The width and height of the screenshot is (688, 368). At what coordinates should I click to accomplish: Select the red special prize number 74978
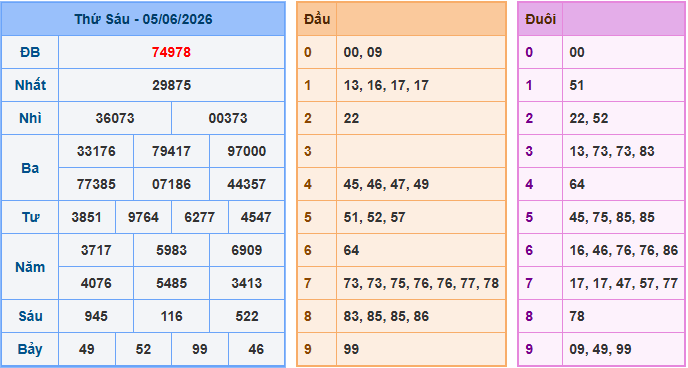pyautogui.click(x=171, y=52)
